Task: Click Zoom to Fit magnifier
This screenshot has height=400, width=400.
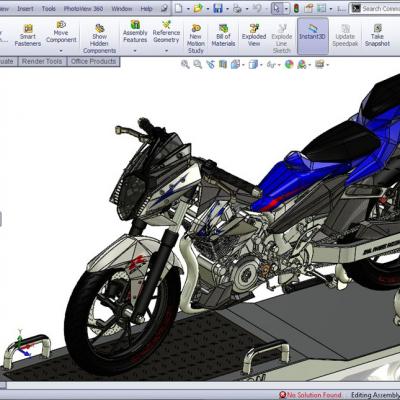Action: point(185,64)
